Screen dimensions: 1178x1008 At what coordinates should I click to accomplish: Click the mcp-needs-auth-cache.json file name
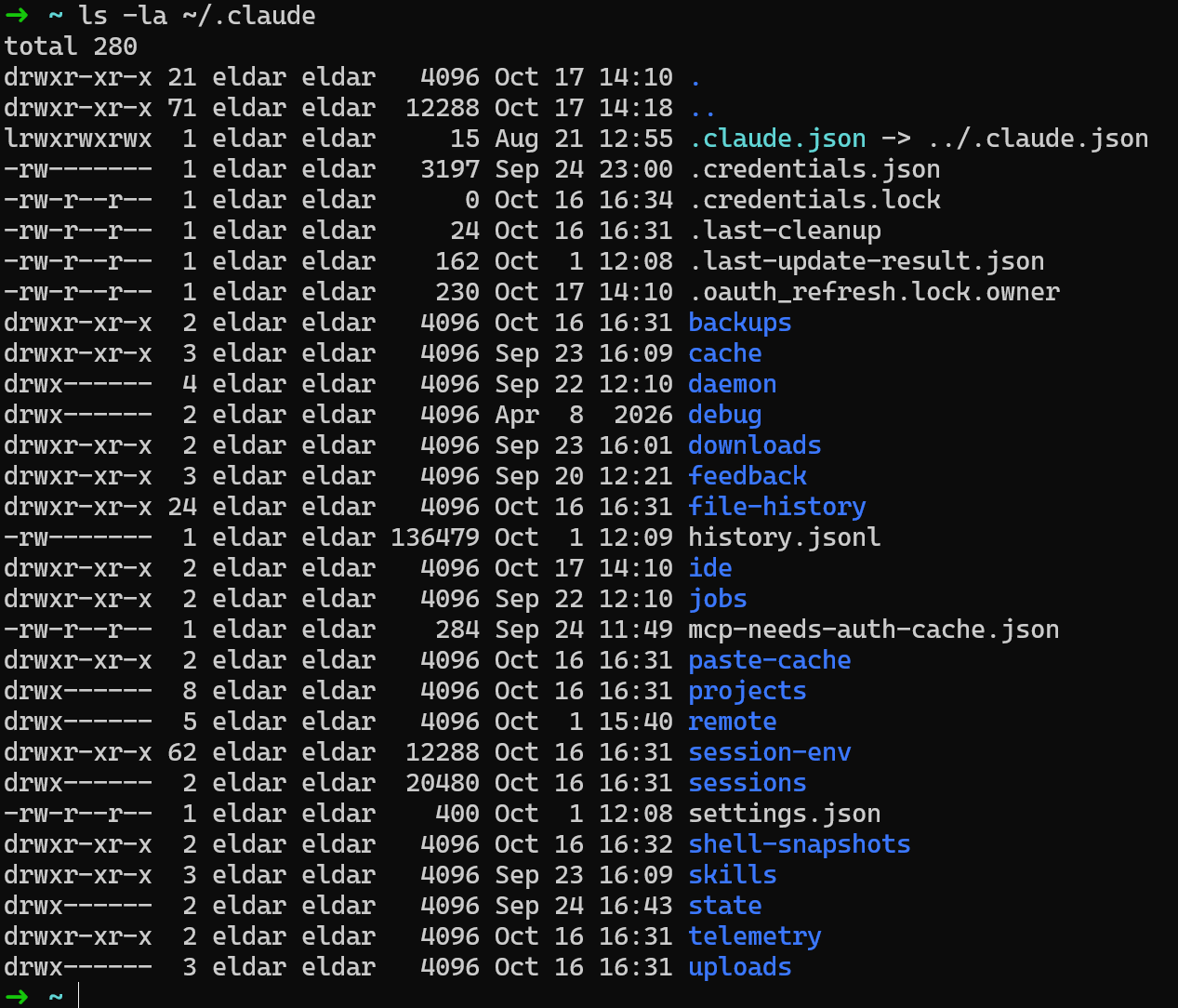874,630
